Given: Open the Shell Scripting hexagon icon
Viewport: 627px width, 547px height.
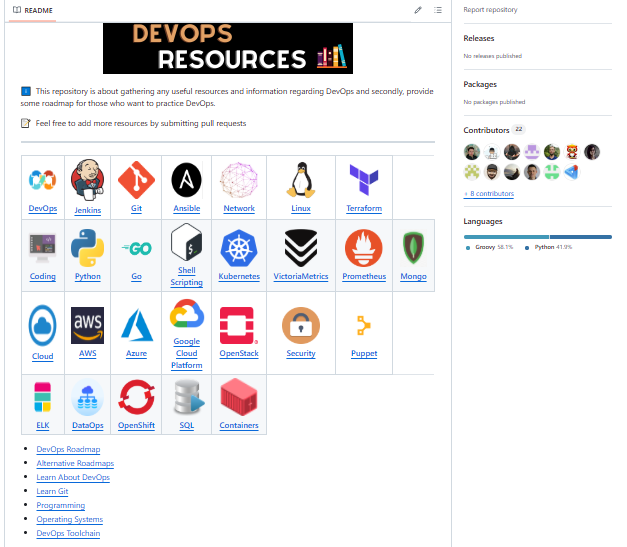Looking at the screenshot, I should pyautogui.click(x=186, y=242).
